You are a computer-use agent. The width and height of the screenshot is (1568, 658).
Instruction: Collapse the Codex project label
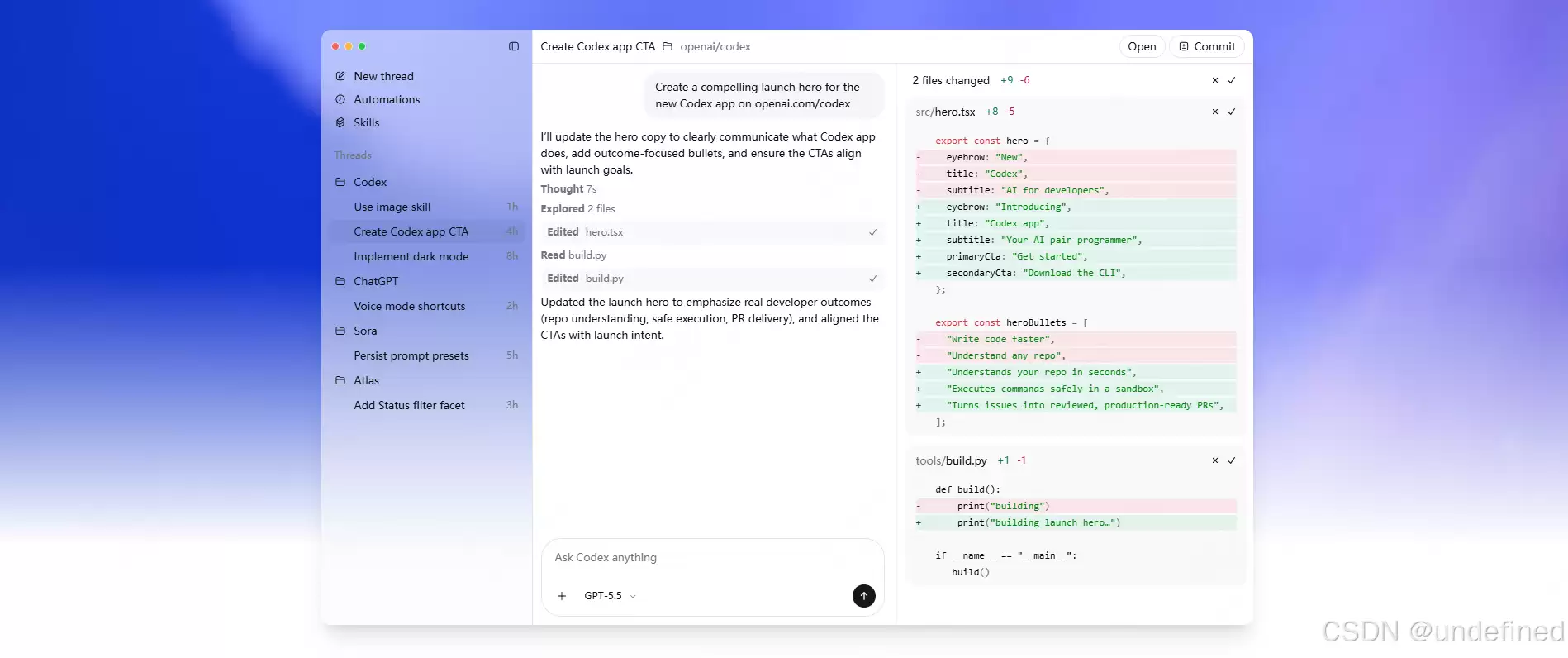click(370, 182)
